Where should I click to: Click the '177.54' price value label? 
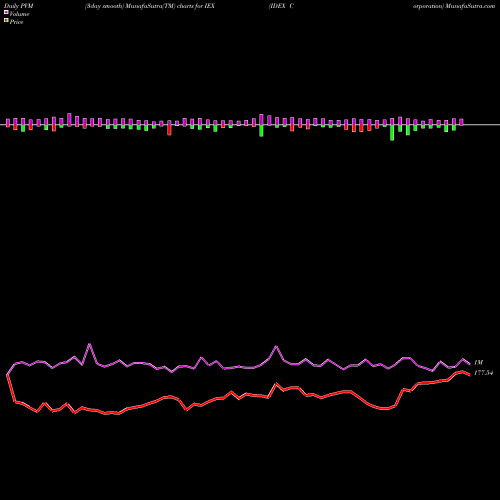click(x=483, y=373)
